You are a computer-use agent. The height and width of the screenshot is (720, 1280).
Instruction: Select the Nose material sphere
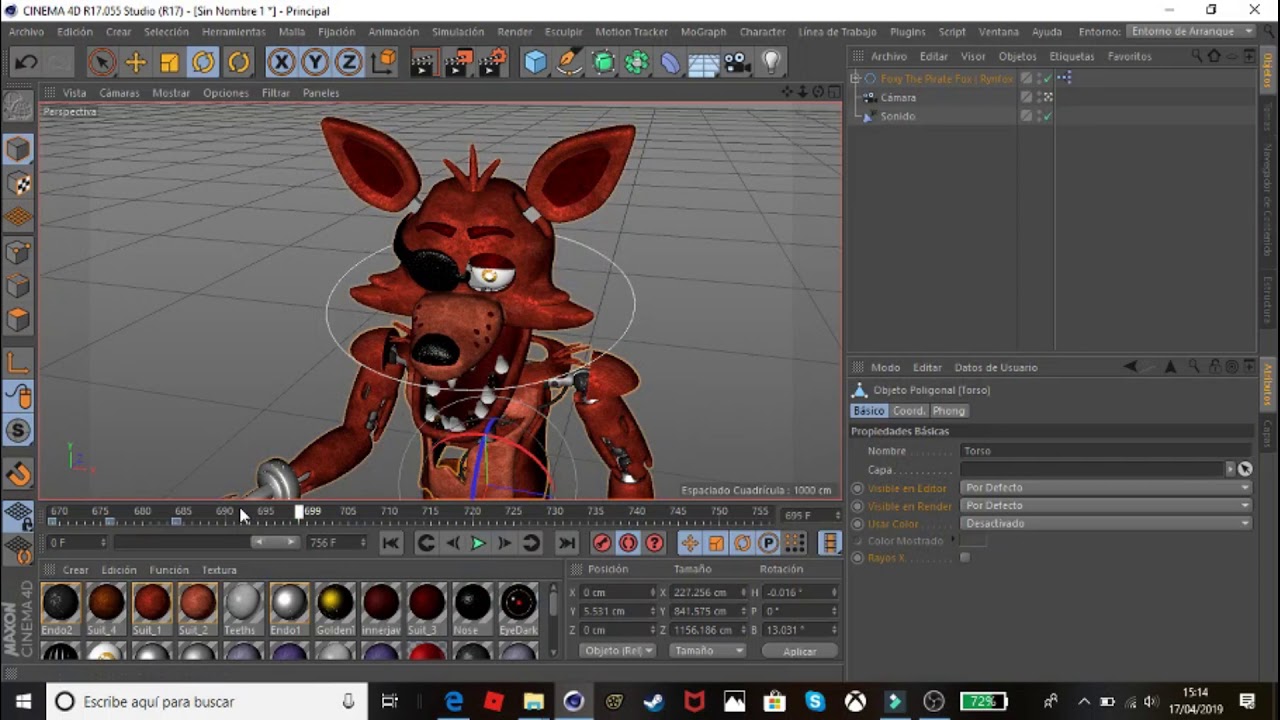coord(472,603)
